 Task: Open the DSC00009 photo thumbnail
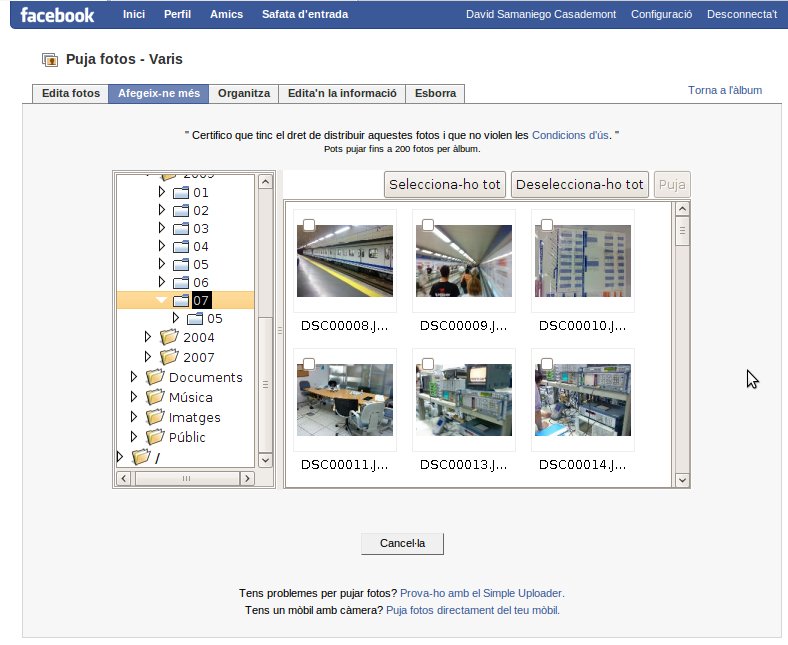coord(463,260)
